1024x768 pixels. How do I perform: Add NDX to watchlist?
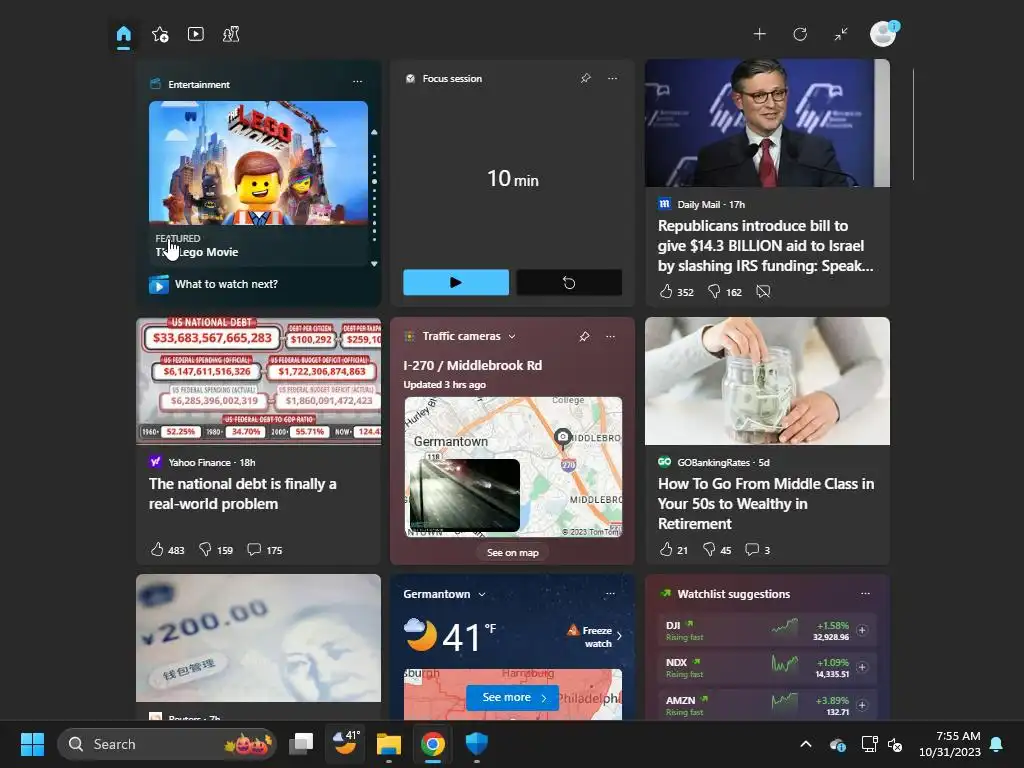coord(862,667)
